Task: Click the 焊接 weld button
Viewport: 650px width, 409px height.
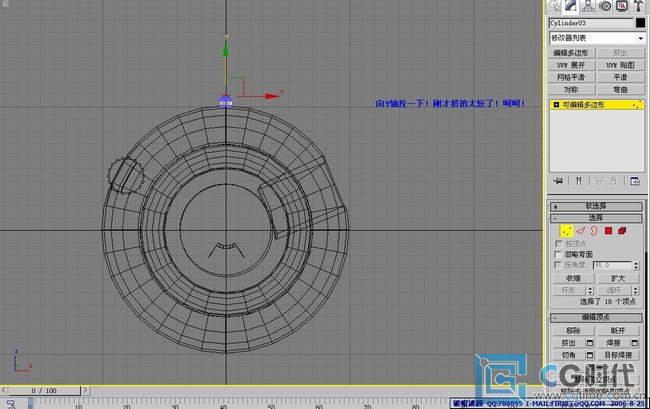Action: 613,343
